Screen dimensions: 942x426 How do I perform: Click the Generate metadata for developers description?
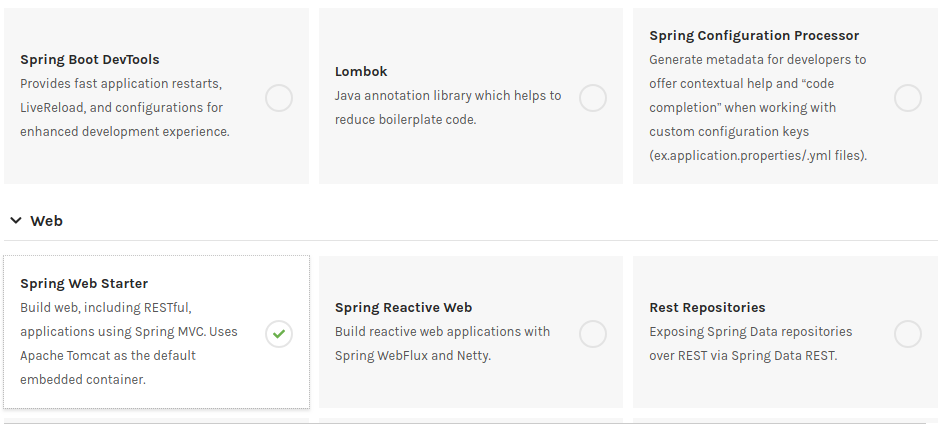pyautogui.click(x=758, y=108)
